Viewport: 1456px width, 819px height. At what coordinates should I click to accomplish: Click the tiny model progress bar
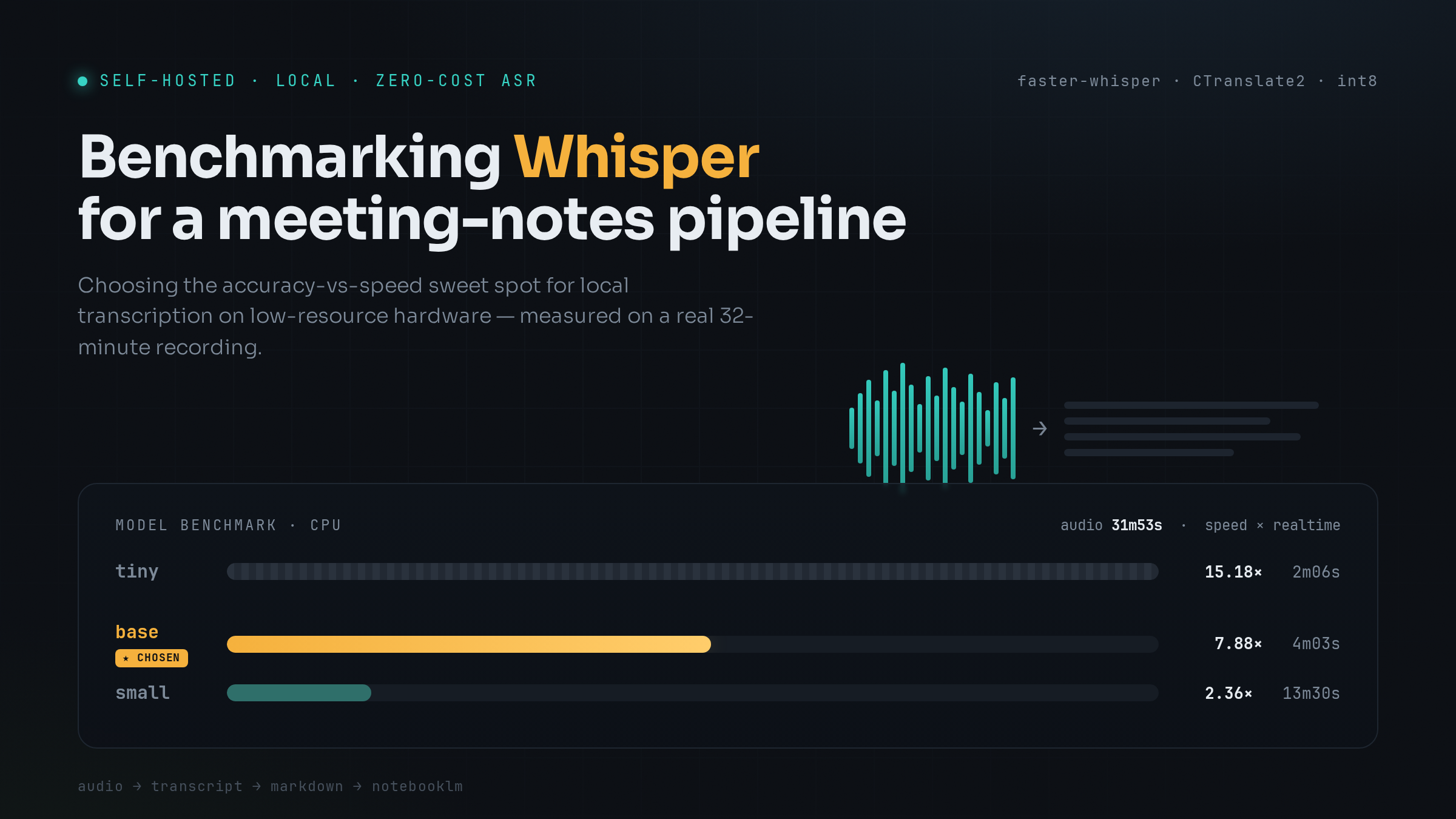pyautogui.click(x=692, y=571)
